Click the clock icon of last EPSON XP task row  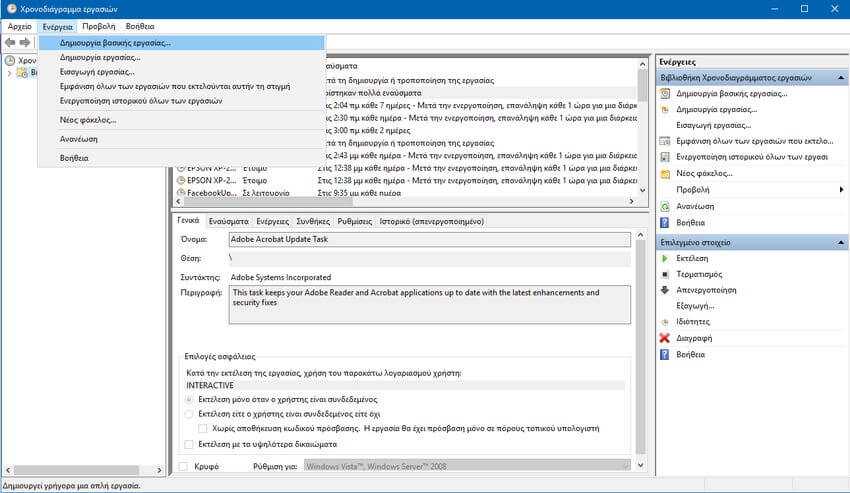tap(181, 180)
